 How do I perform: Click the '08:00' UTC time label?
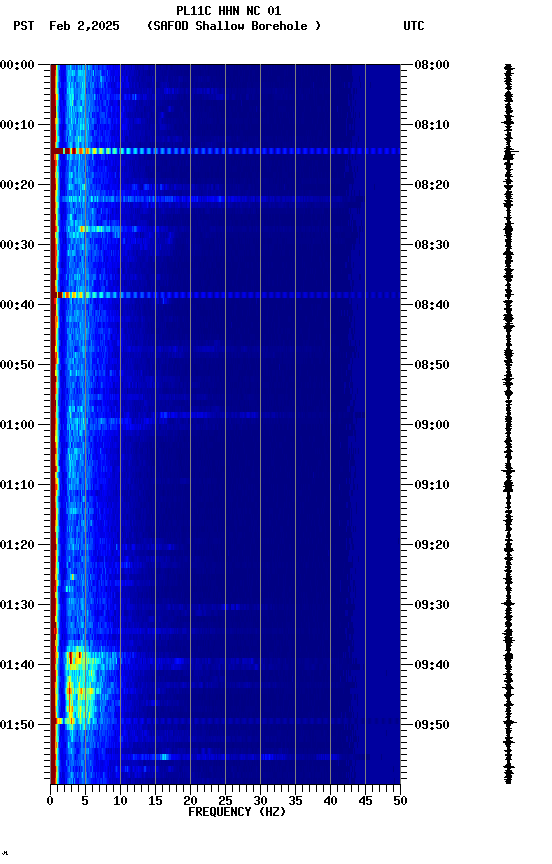pyautogui.click(x=432, y=65)
